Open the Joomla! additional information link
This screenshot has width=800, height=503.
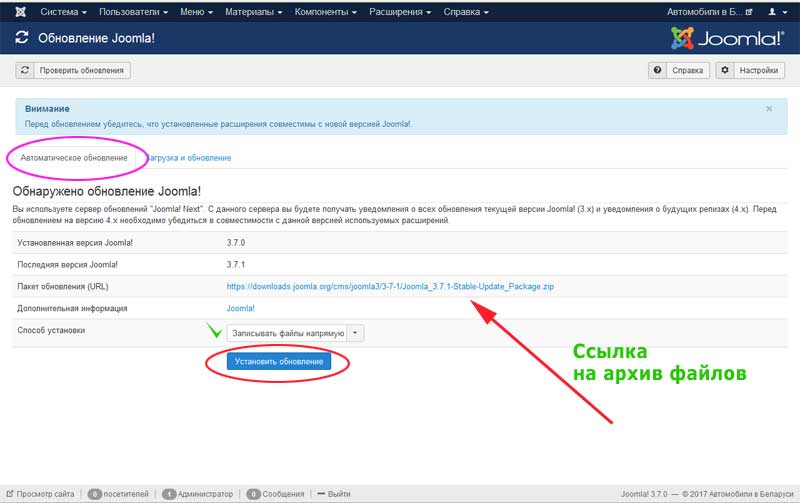point(240,309)
